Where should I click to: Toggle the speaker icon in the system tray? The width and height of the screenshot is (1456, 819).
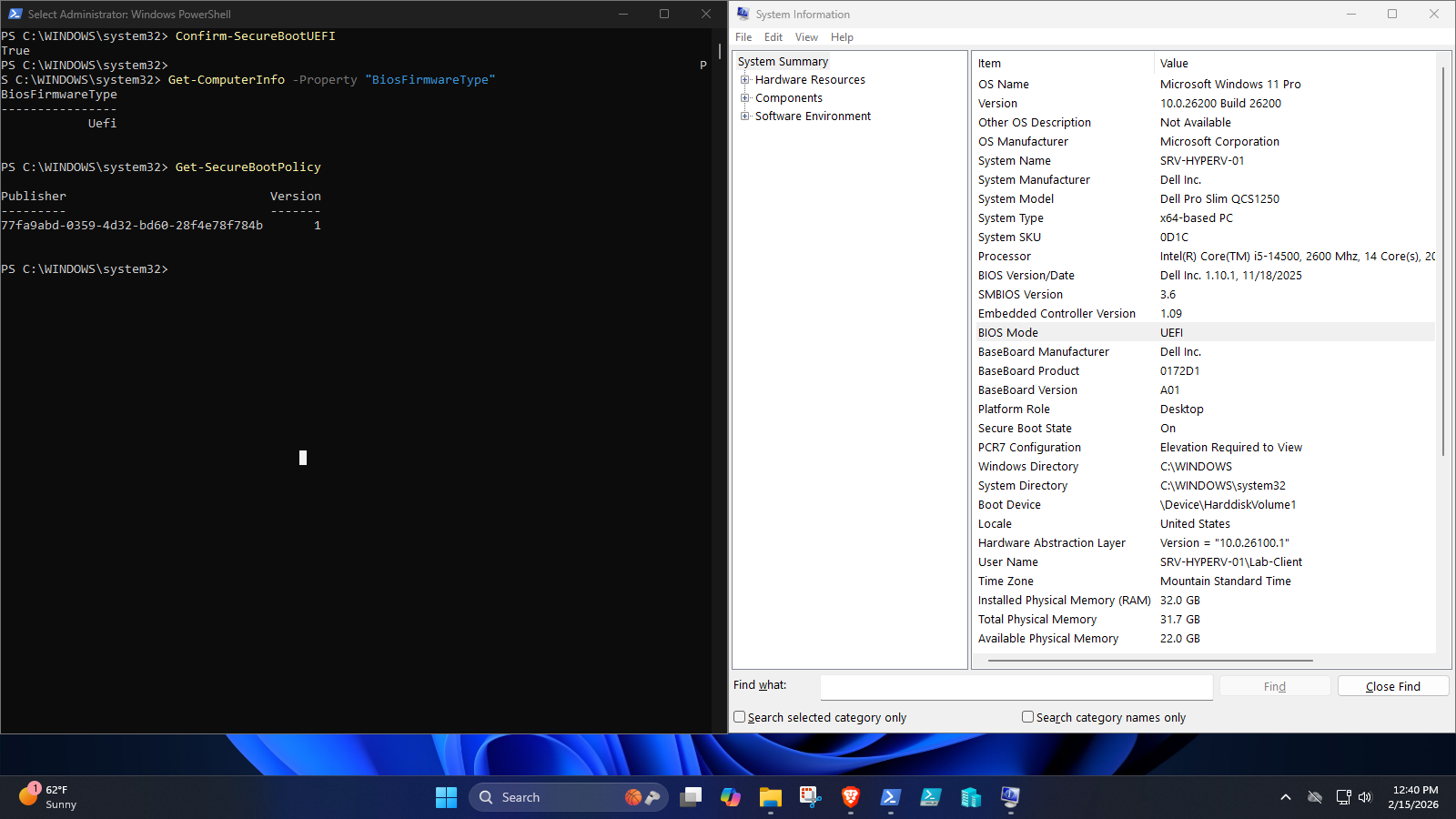[1364, 796]
